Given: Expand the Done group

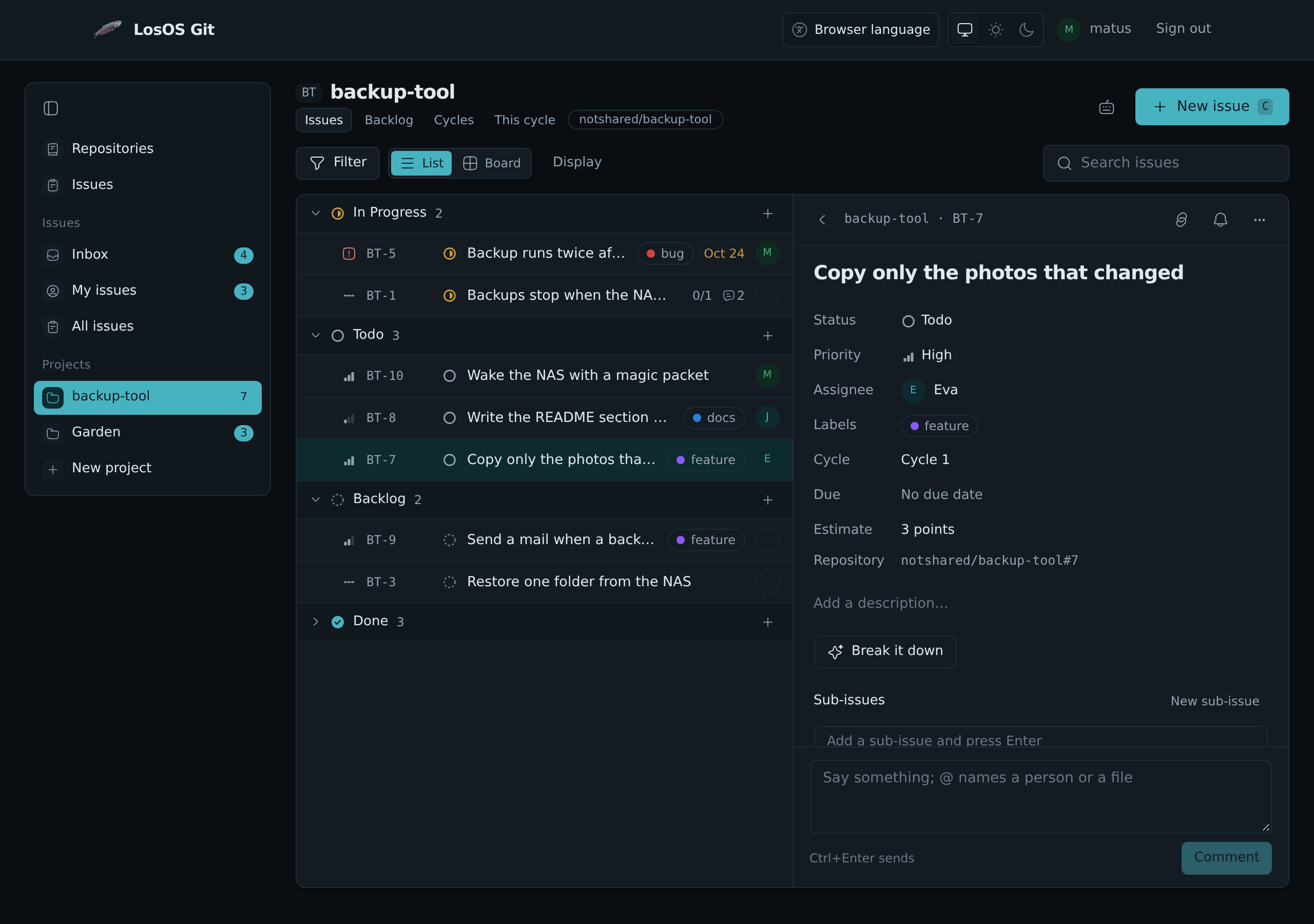Looking at the screenshot, I should 315,621.
